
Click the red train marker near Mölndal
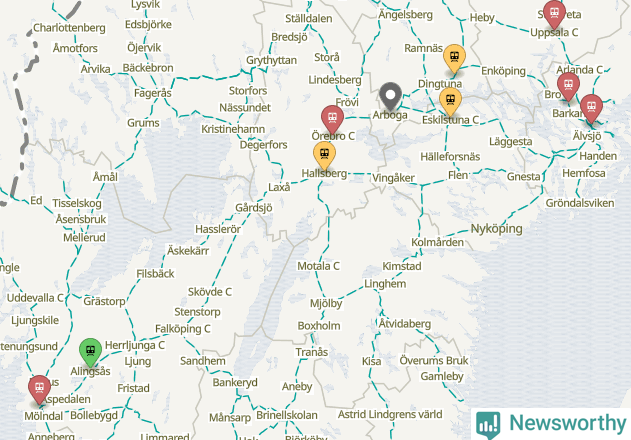39,389
